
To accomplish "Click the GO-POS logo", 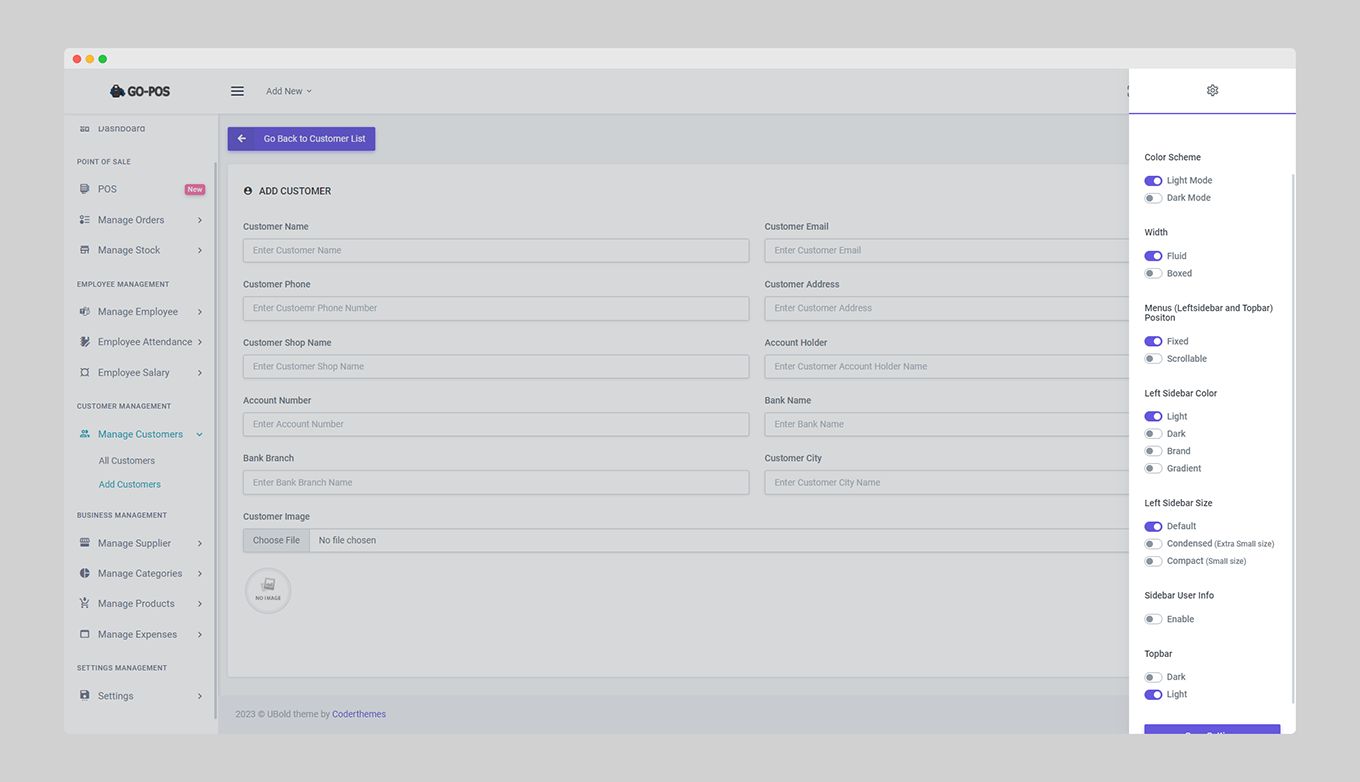I will 140,91.
